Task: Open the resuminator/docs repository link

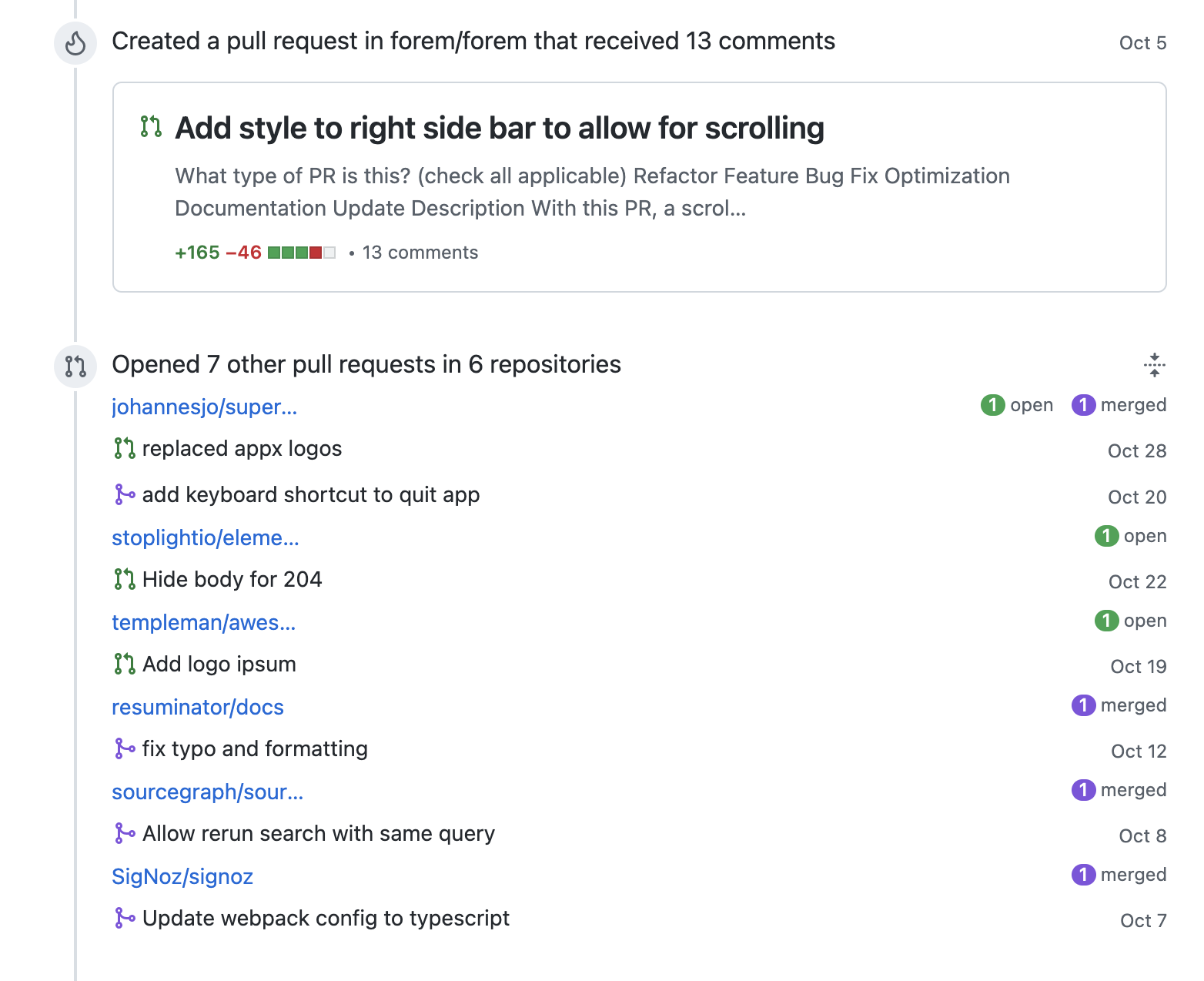Action: coord(198,707)
